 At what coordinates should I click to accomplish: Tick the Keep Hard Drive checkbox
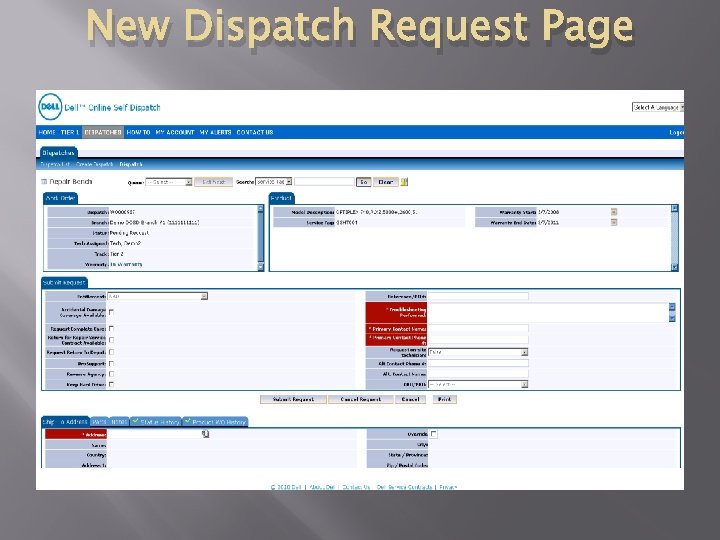tap(112, 385)
